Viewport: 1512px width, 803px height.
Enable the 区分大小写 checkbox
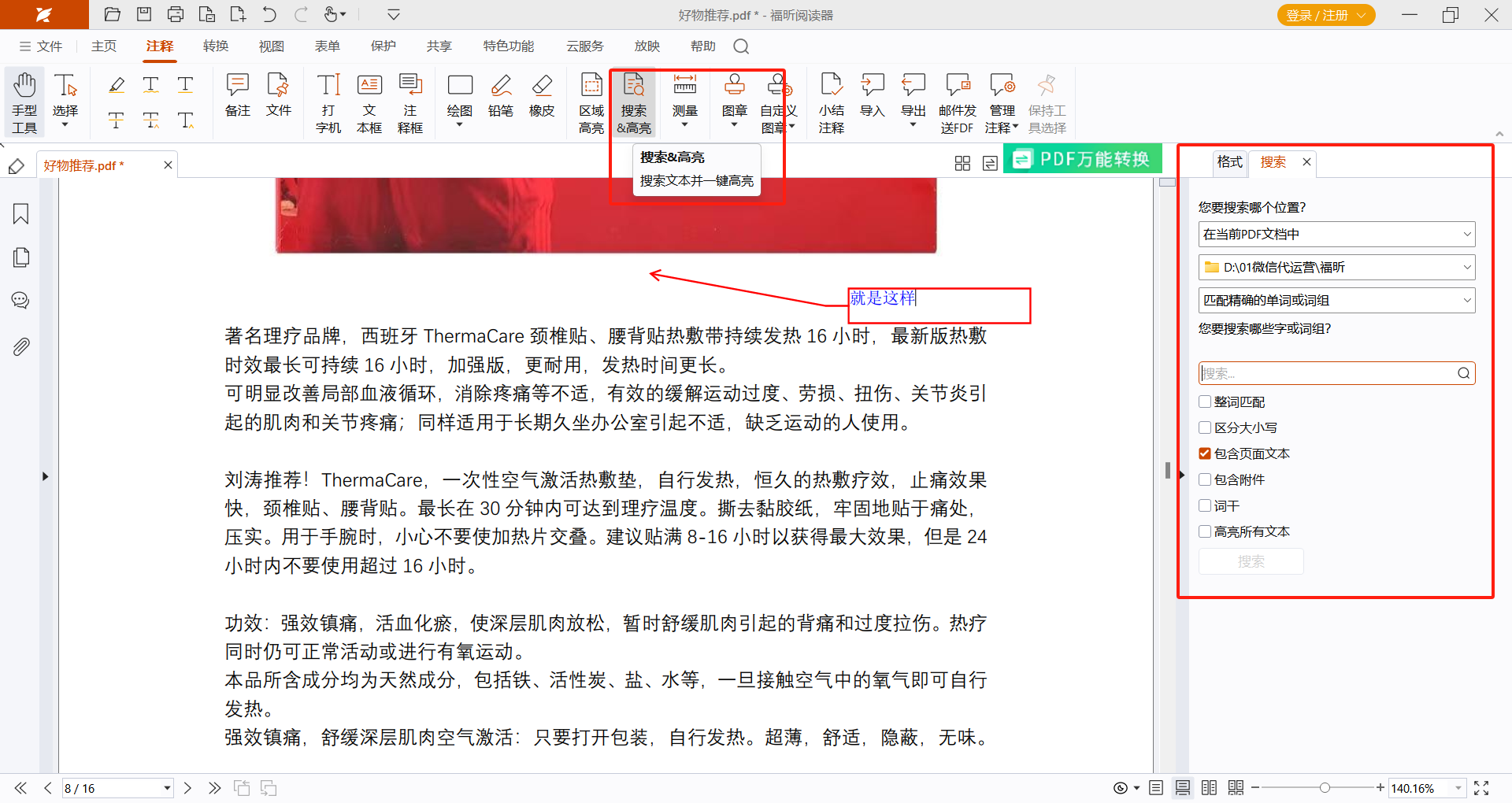1205,427
